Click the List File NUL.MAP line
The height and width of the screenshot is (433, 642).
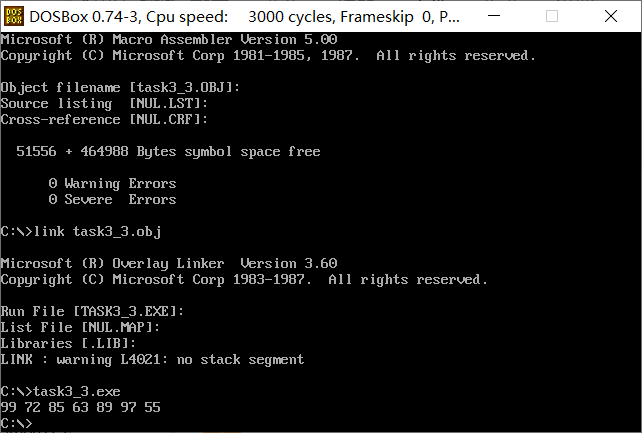pyautogui.click(x=80, y=328)
